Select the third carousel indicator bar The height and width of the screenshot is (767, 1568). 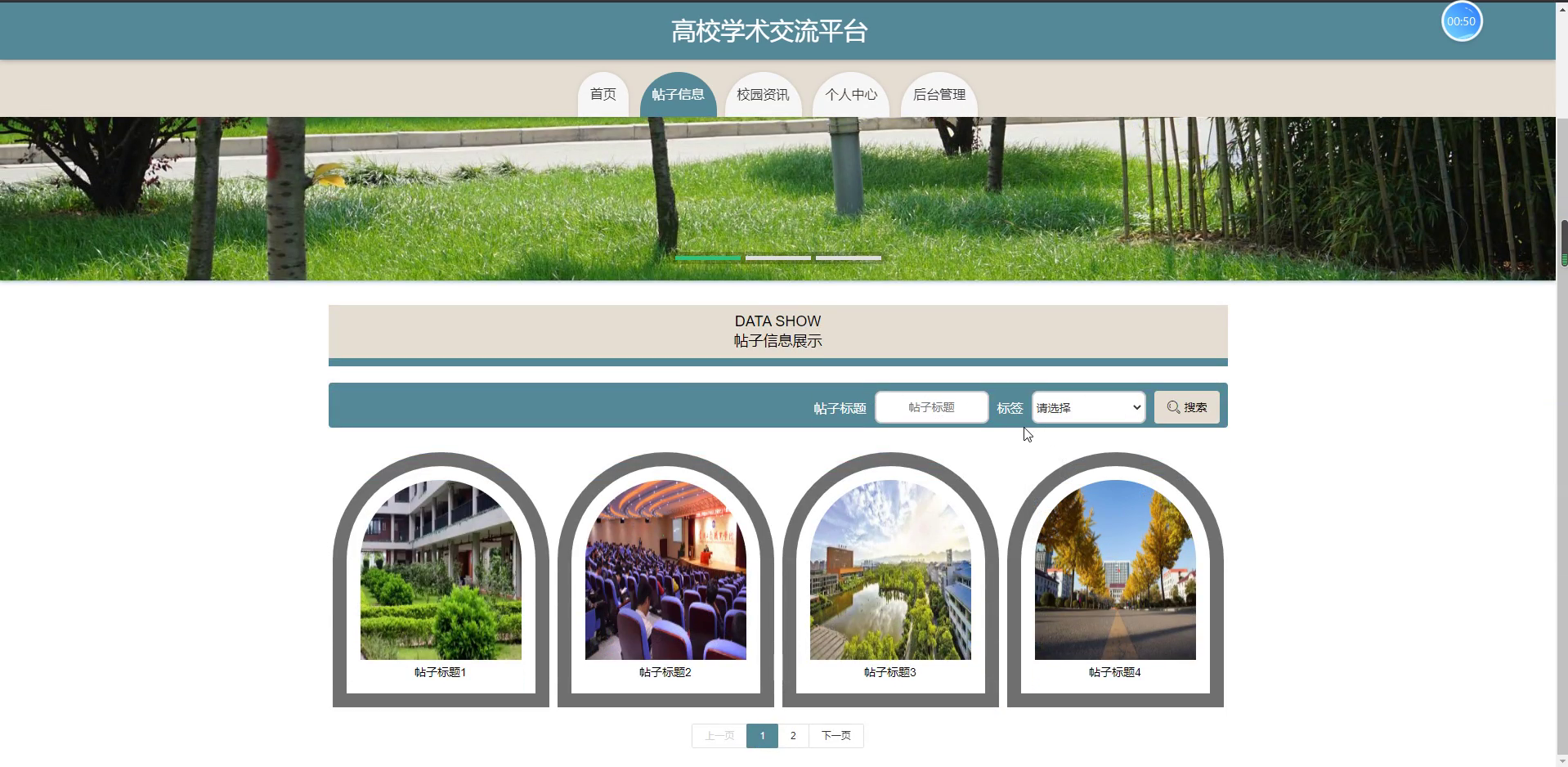point(849,258)
